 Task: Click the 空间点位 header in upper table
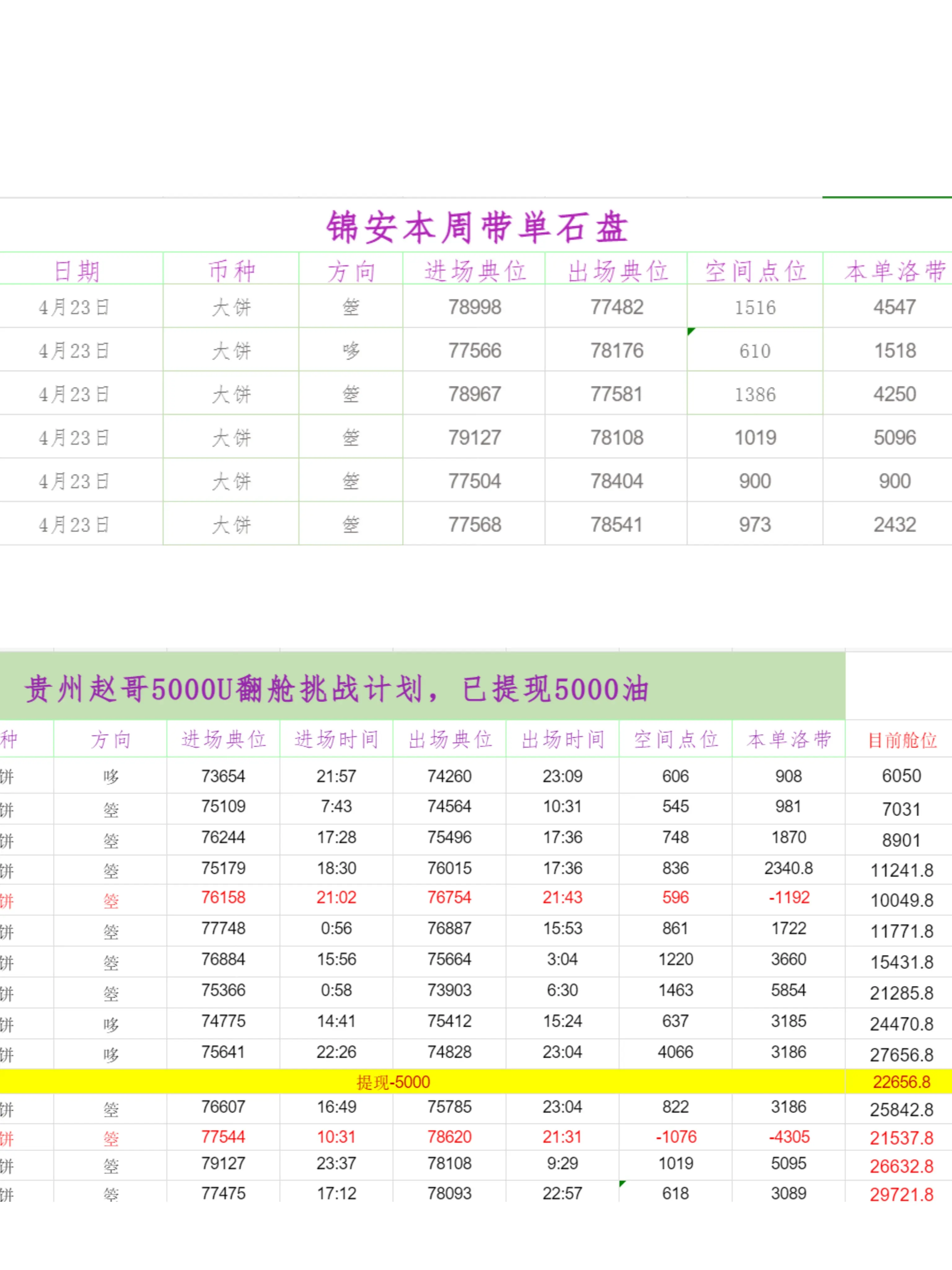coord(755,271)
